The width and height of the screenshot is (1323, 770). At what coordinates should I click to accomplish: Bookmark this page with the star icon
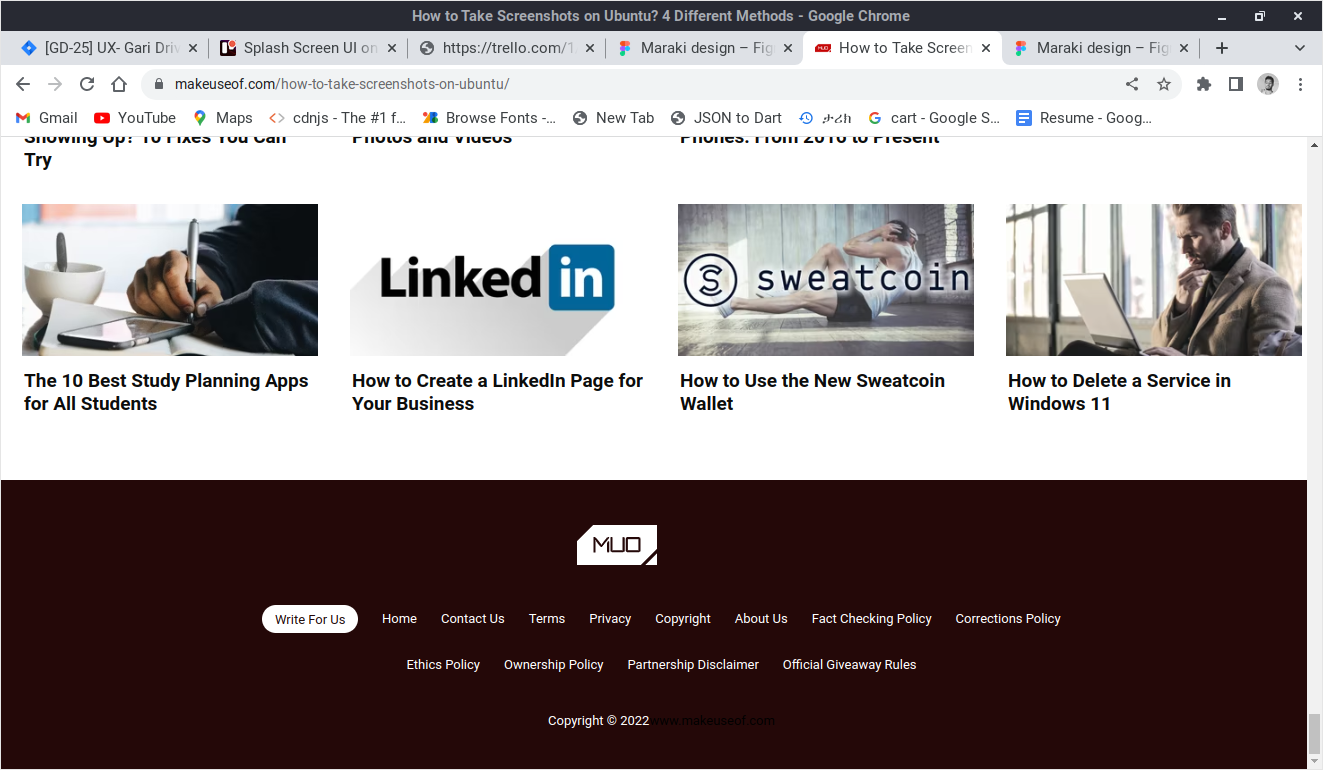(x=1164, y=84)
